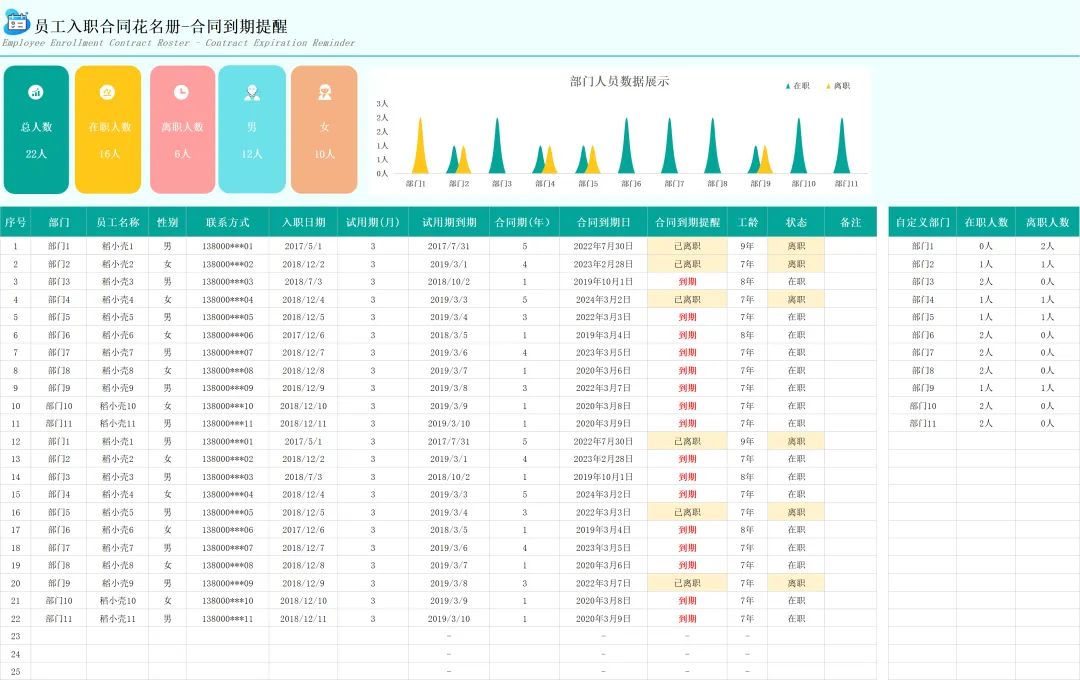1080x680 pixels.
Task: Click the female avatar icon in the 女 card
Action: 324,92
